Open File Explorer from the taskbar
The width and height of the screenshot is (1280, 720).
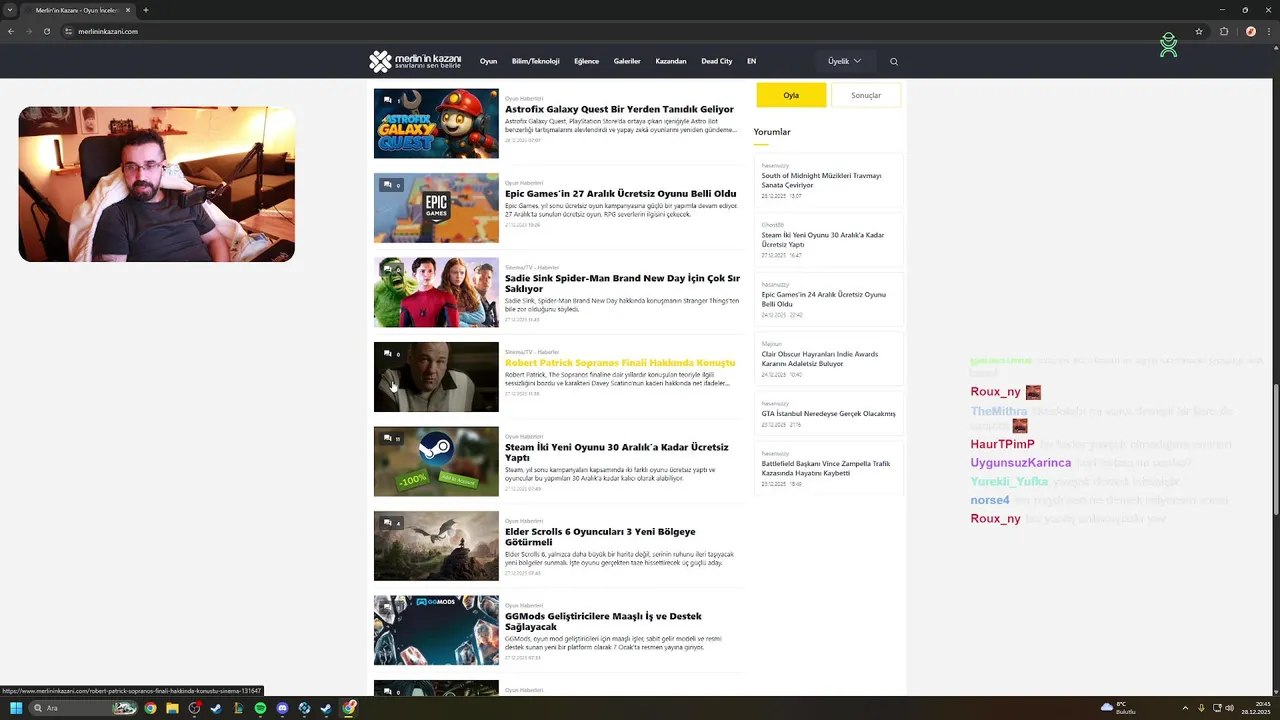tap(172, 708)
